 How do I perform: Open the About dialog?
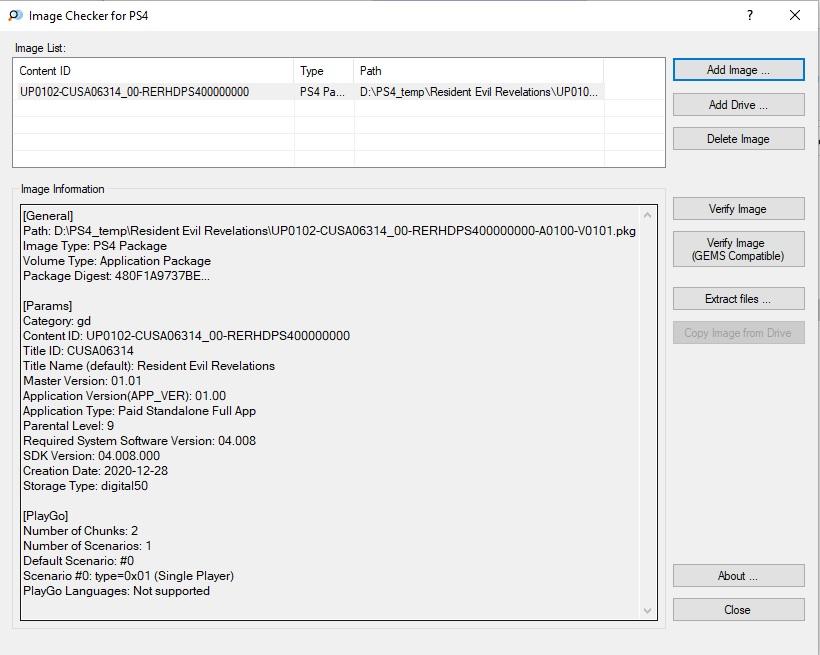point(738,576)
